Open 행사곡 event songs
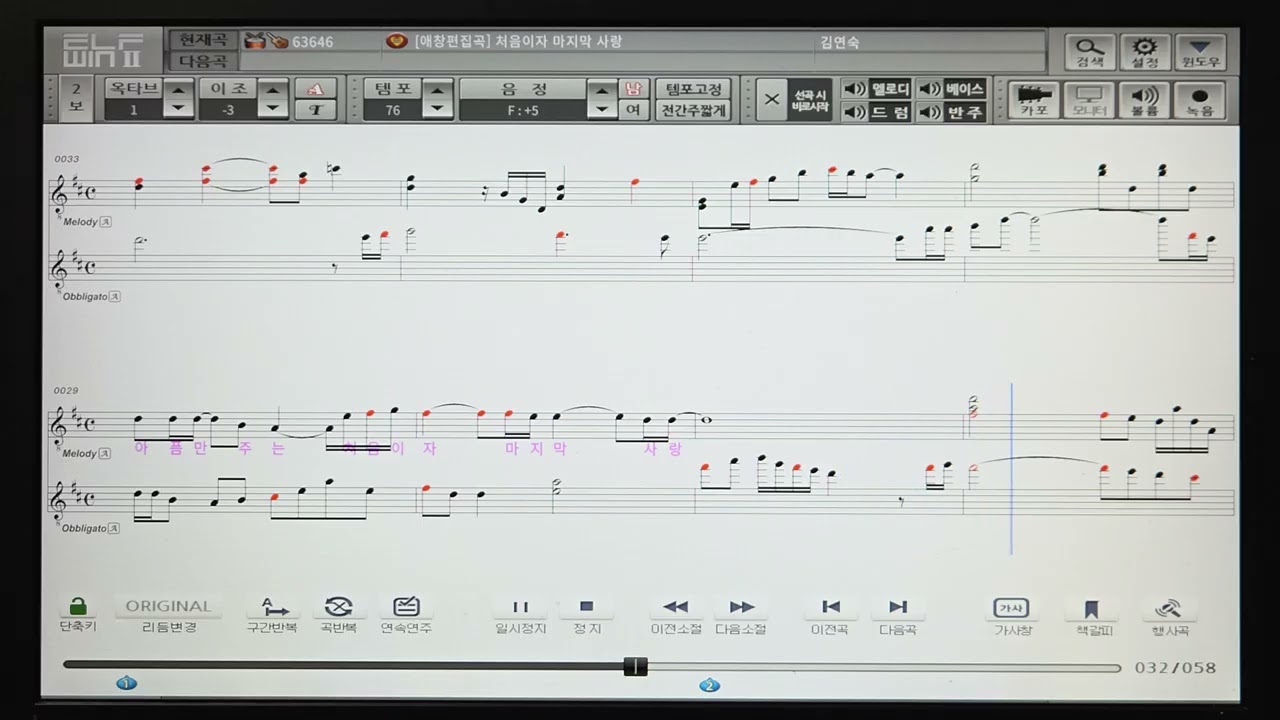The height and width of the screenshot is (720, 1280). point(1169,616)
